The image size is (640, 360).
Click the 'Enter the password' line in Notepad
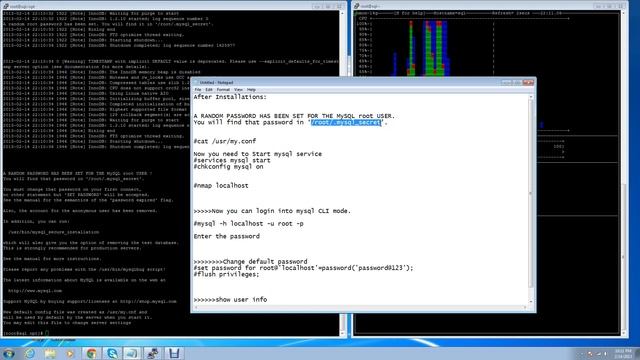(x=227, y=236)
